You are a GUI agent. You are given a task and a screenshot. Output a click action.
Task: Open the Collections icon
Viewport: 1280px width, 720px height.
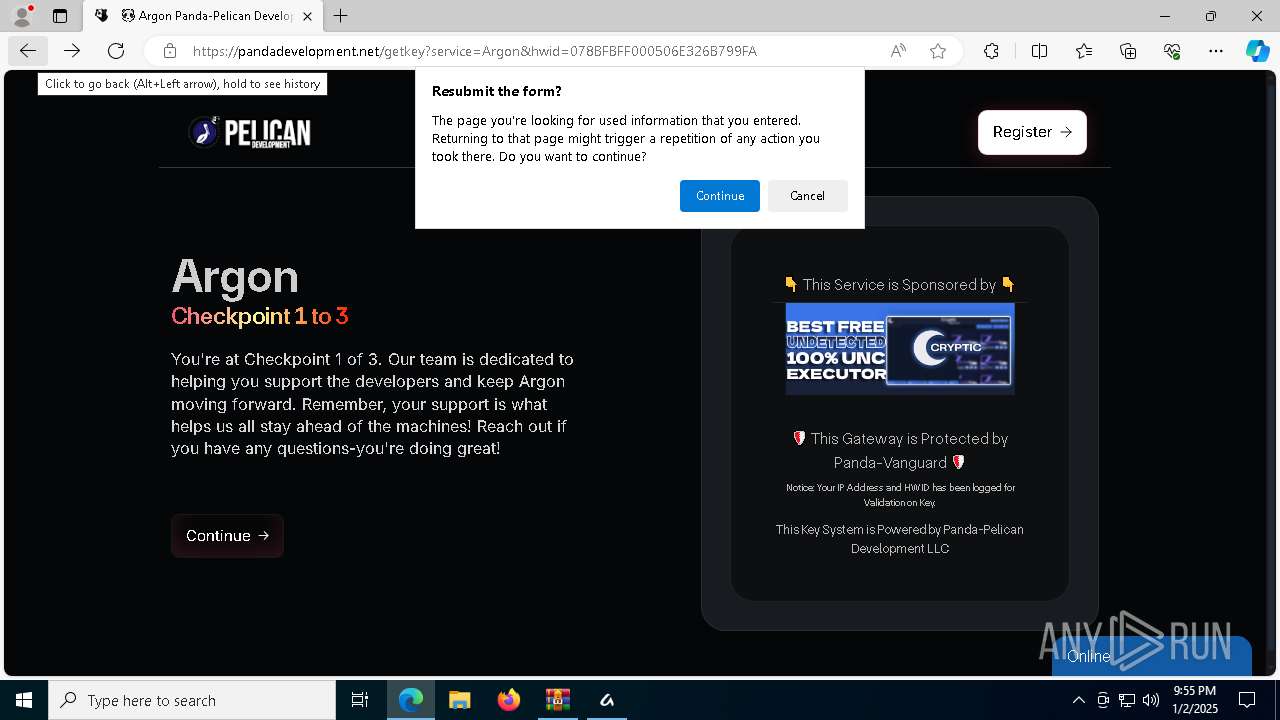tap(1128, 51)
